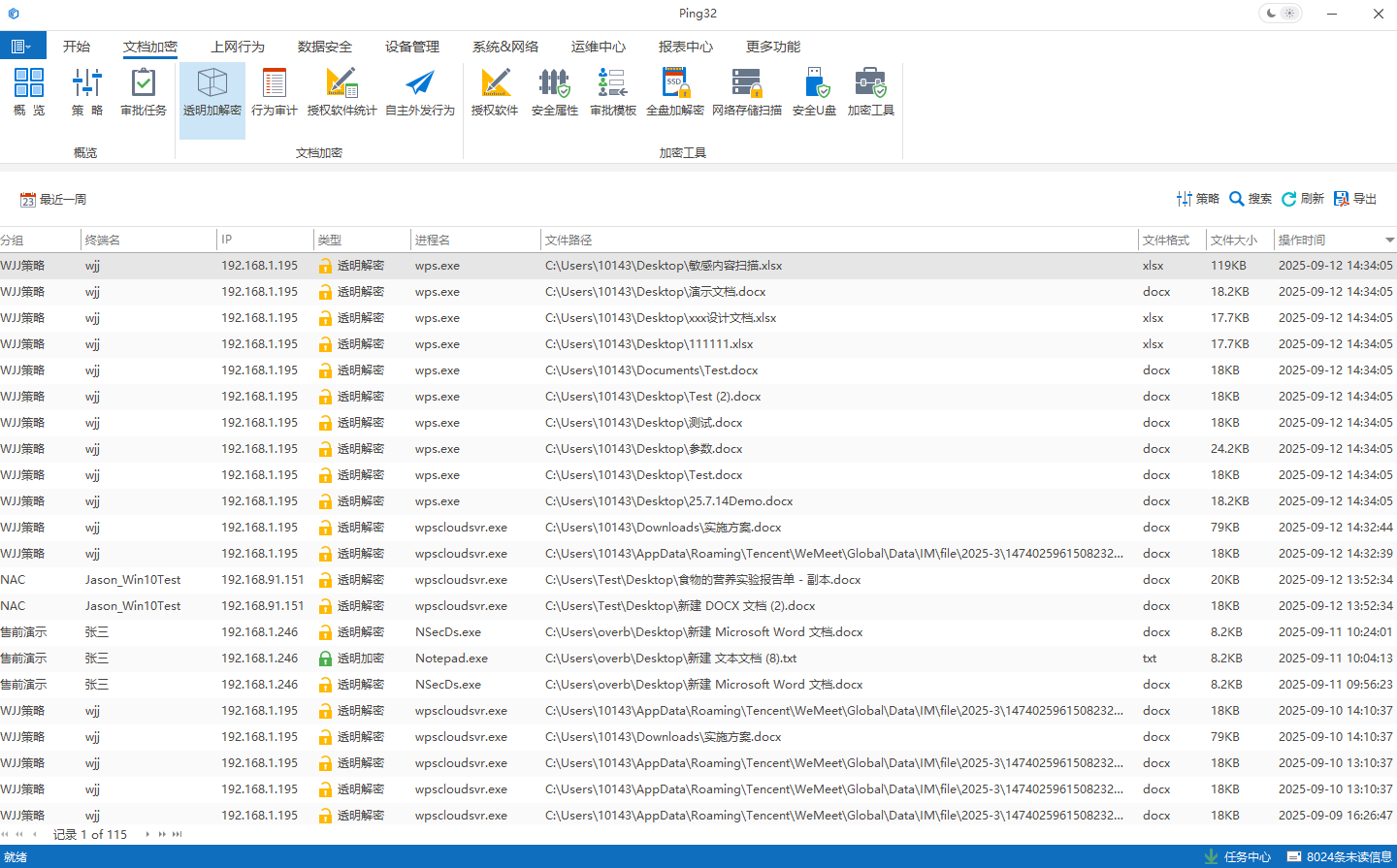Switch to the 报表中心 tab
The height and width of the screenshot is (868, 1397).
(685, 47)
